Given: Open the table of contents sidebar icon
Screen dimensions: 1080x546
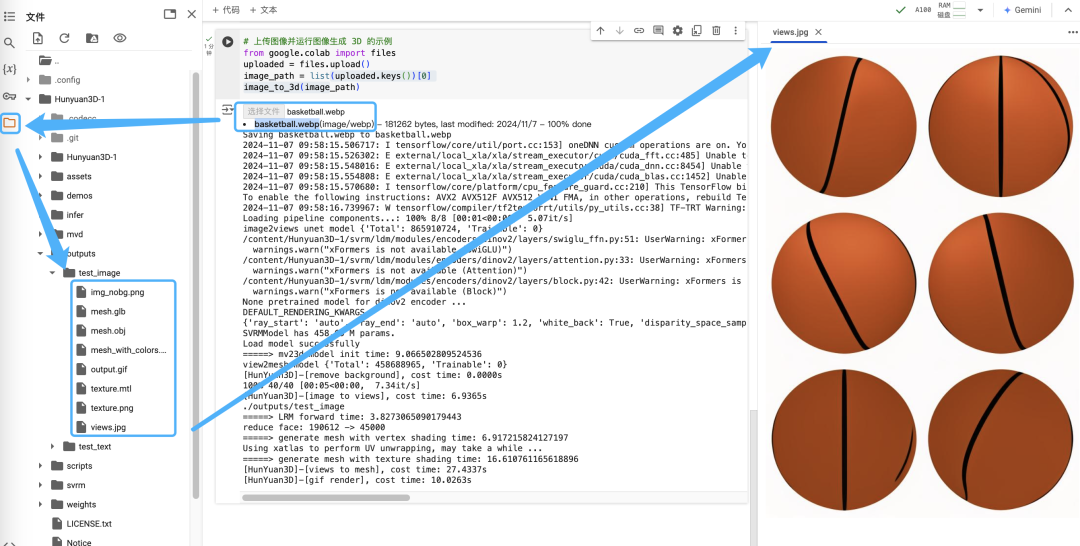Looking at the screenshot, I should (9, 16).
